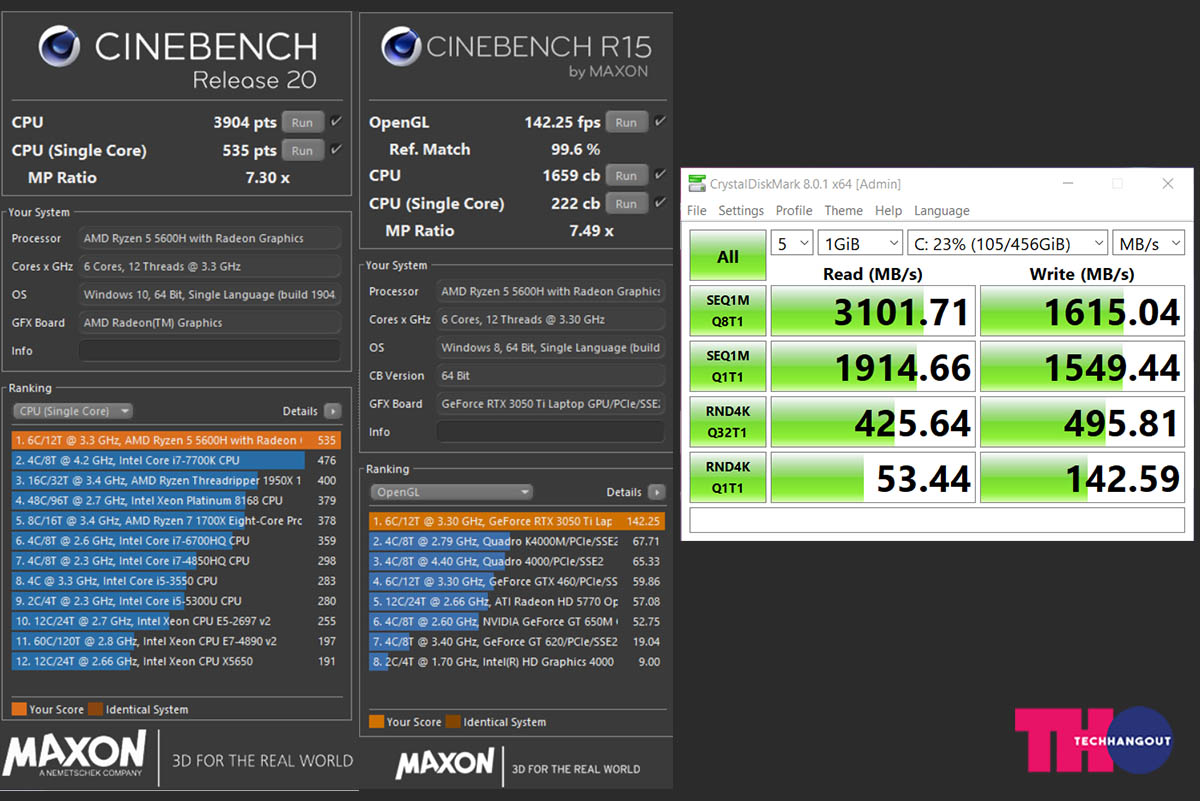Open the Profile menu in CrystalDiskMark

[794, 211]
